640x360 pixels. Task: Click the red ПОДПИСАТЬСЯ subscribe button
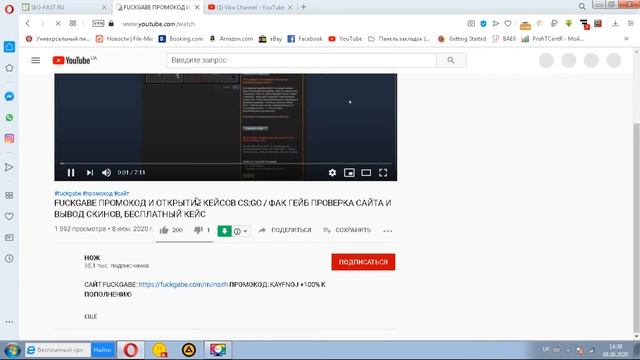(363, 262)
